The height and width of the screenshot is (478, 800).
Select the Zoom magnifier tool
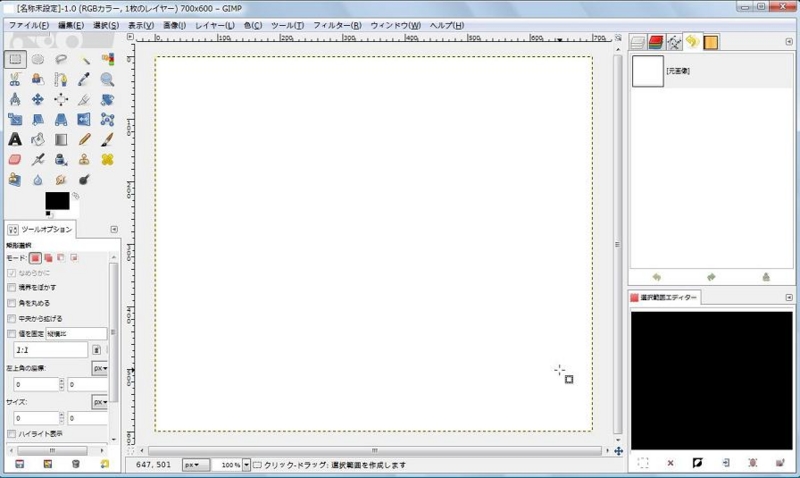tap(107, 79)
